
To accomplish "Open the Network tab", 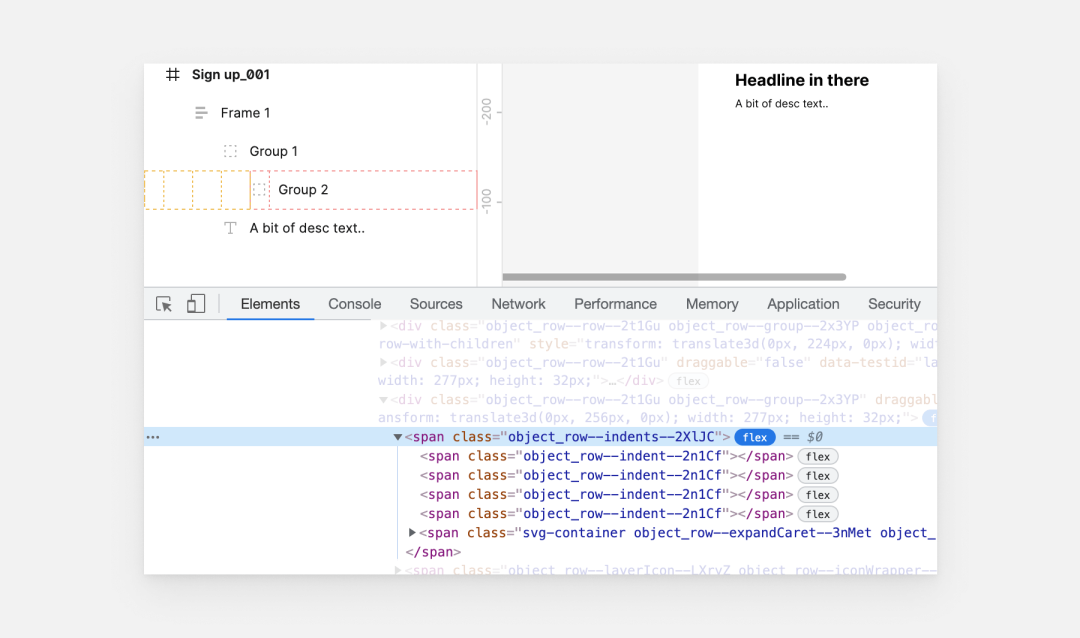I will click(518, 304).
